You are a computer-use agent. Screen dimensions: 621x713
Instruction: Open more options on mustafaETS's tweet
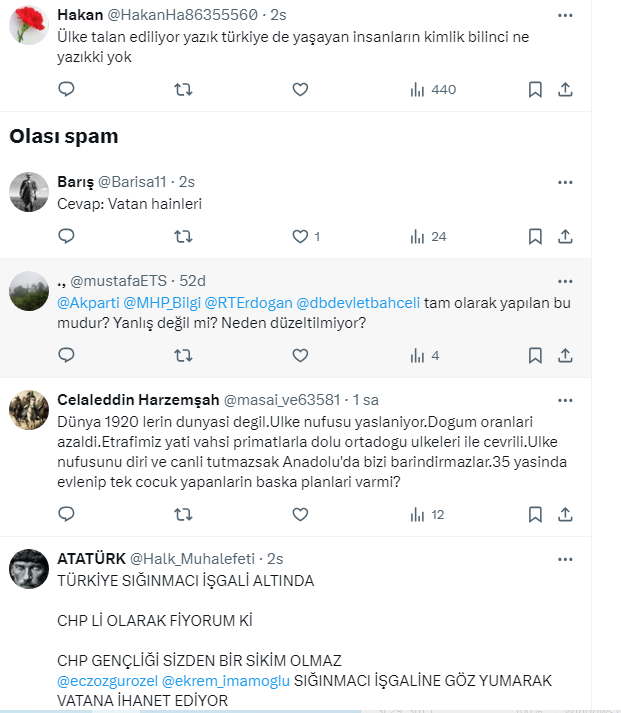point(565,280)
